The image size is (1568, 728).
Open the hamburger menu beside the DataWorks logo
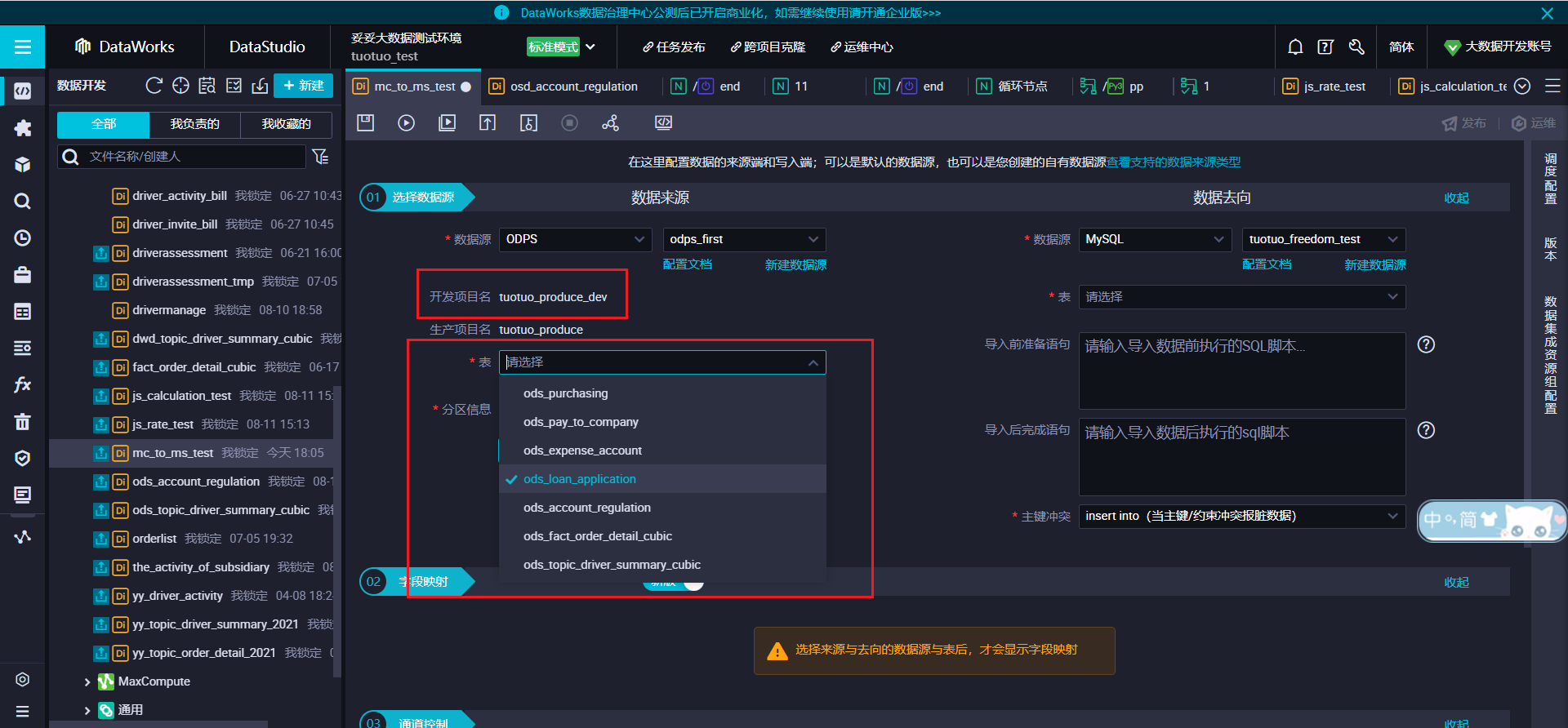coord(22,47)
